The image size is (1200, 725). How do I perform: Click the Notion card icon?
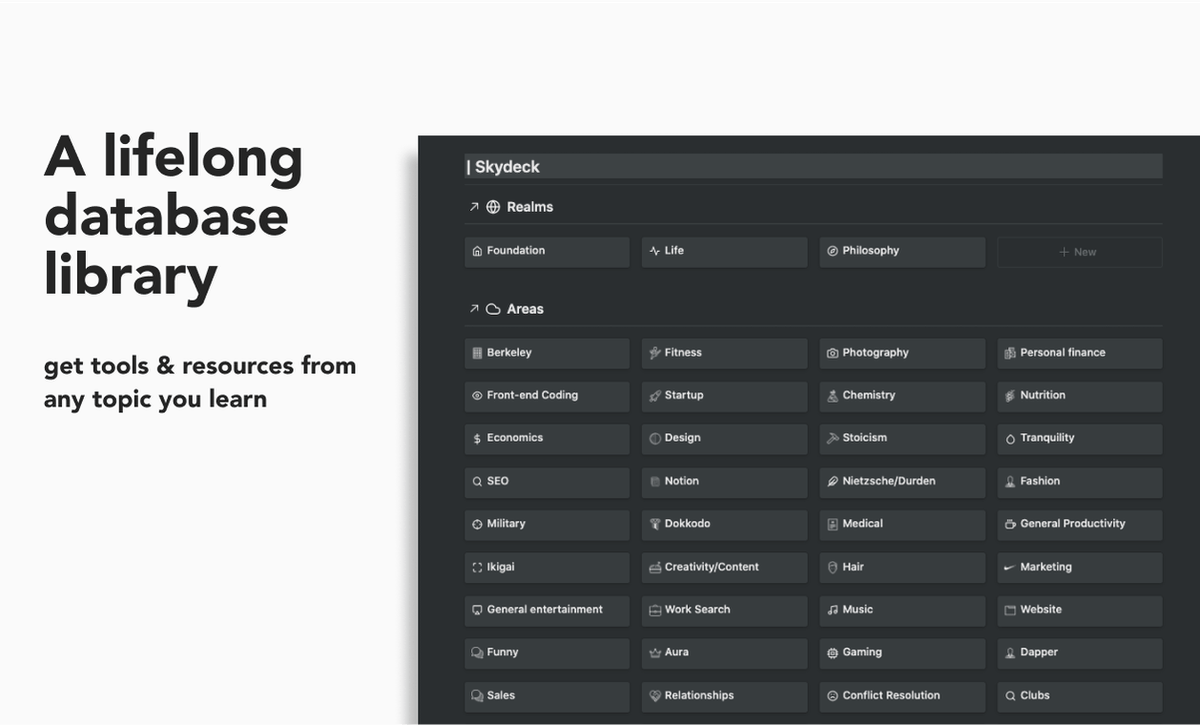pos(655,481)
